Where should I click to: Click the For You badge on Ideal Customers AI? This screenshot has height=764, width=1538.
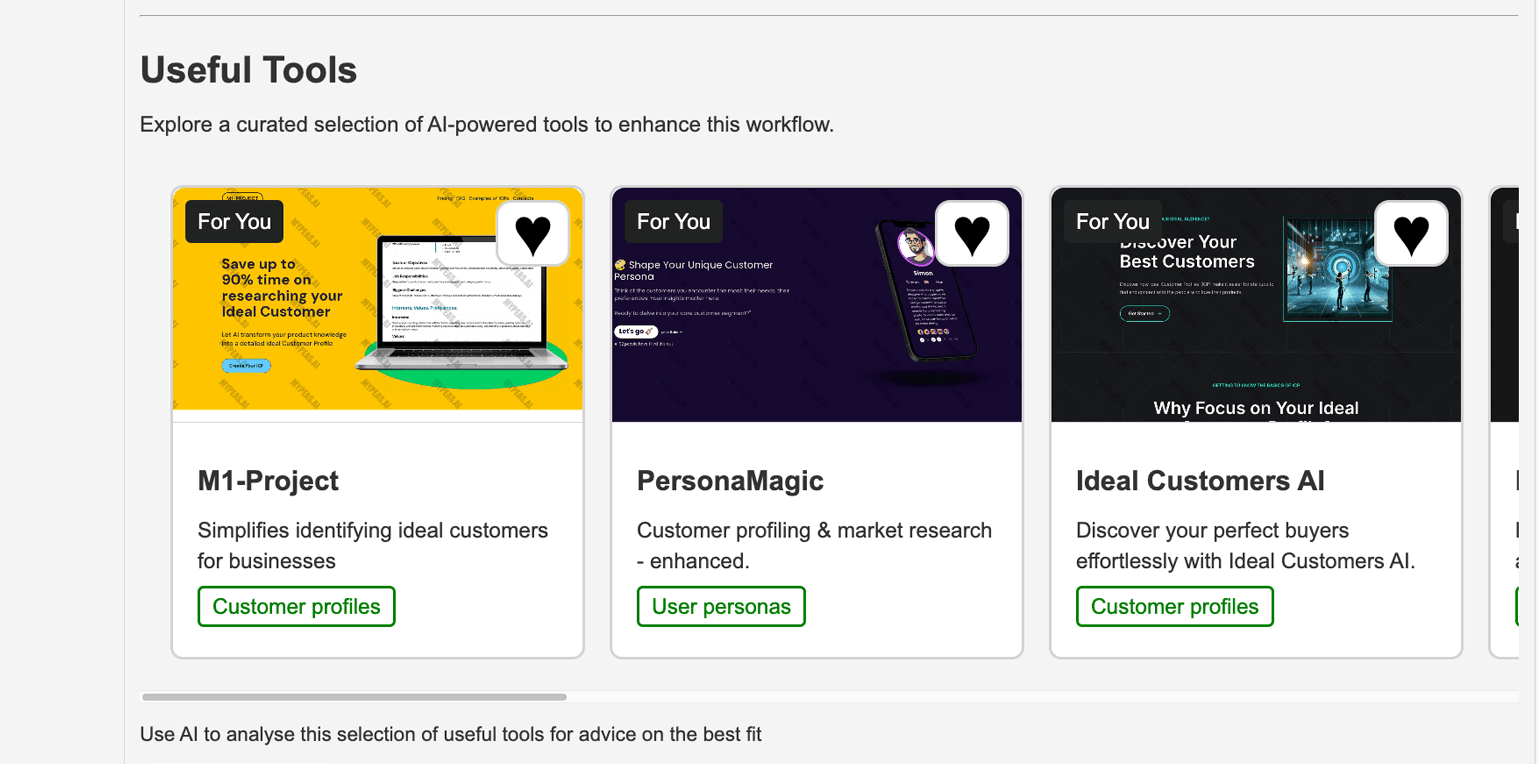1112,222
